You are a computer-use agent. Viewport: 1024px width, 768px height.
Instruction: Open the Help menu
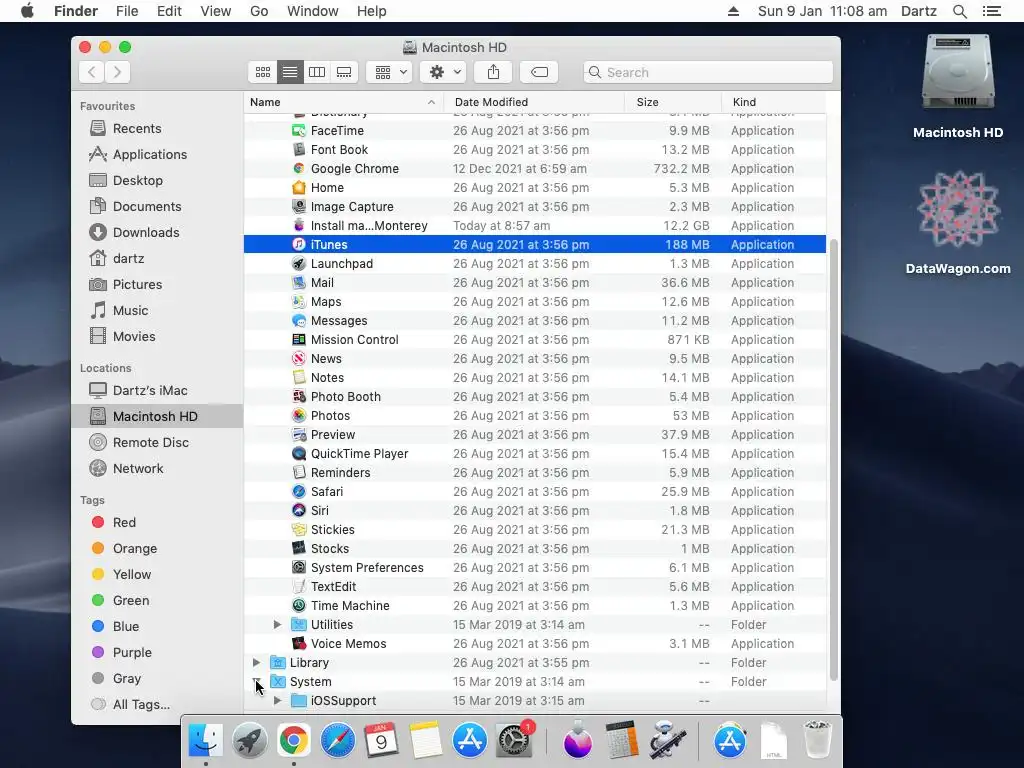point(372,11)
